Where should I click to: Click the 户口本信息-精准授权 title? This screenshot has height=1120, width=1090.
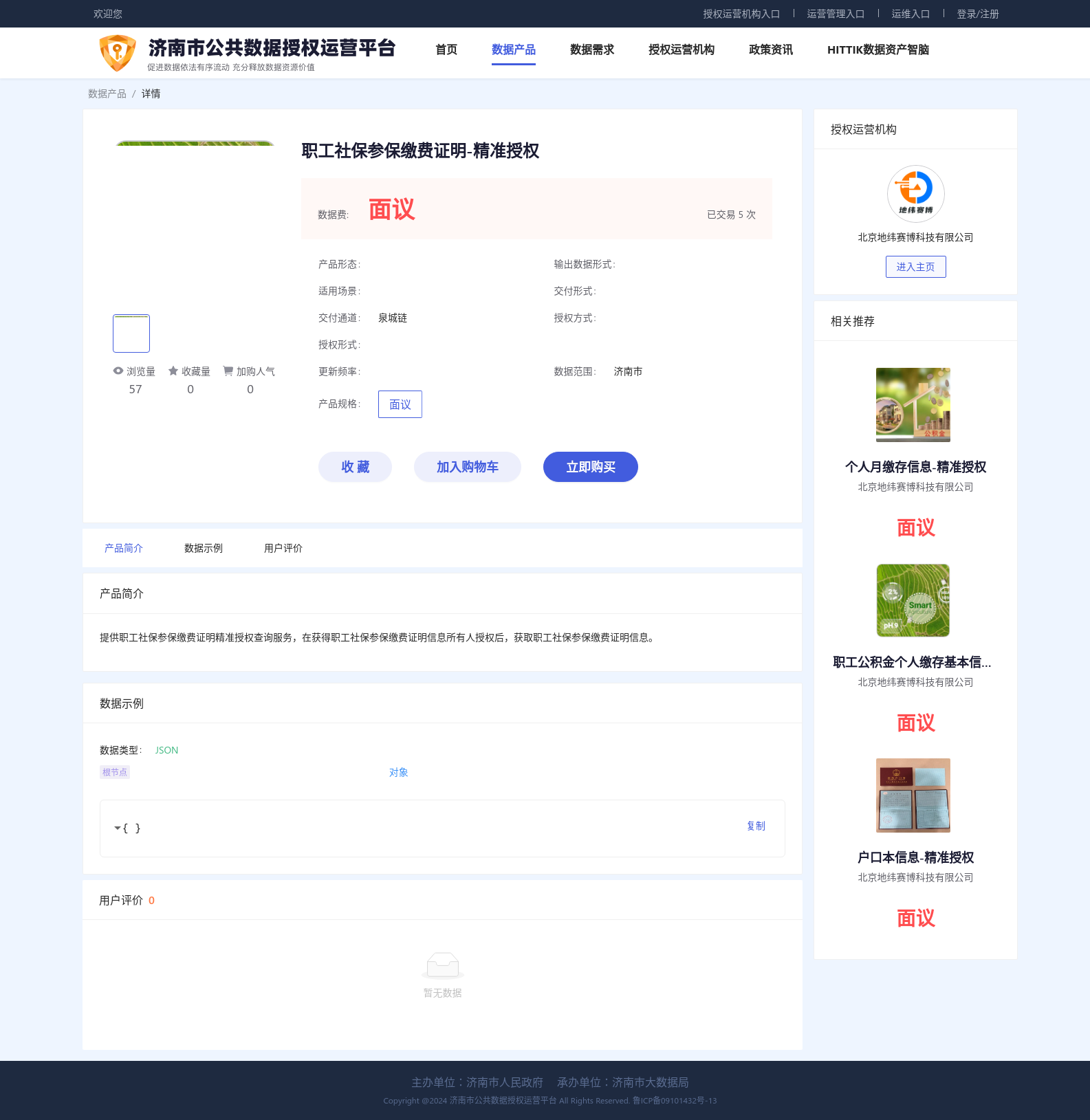point(915,857)
